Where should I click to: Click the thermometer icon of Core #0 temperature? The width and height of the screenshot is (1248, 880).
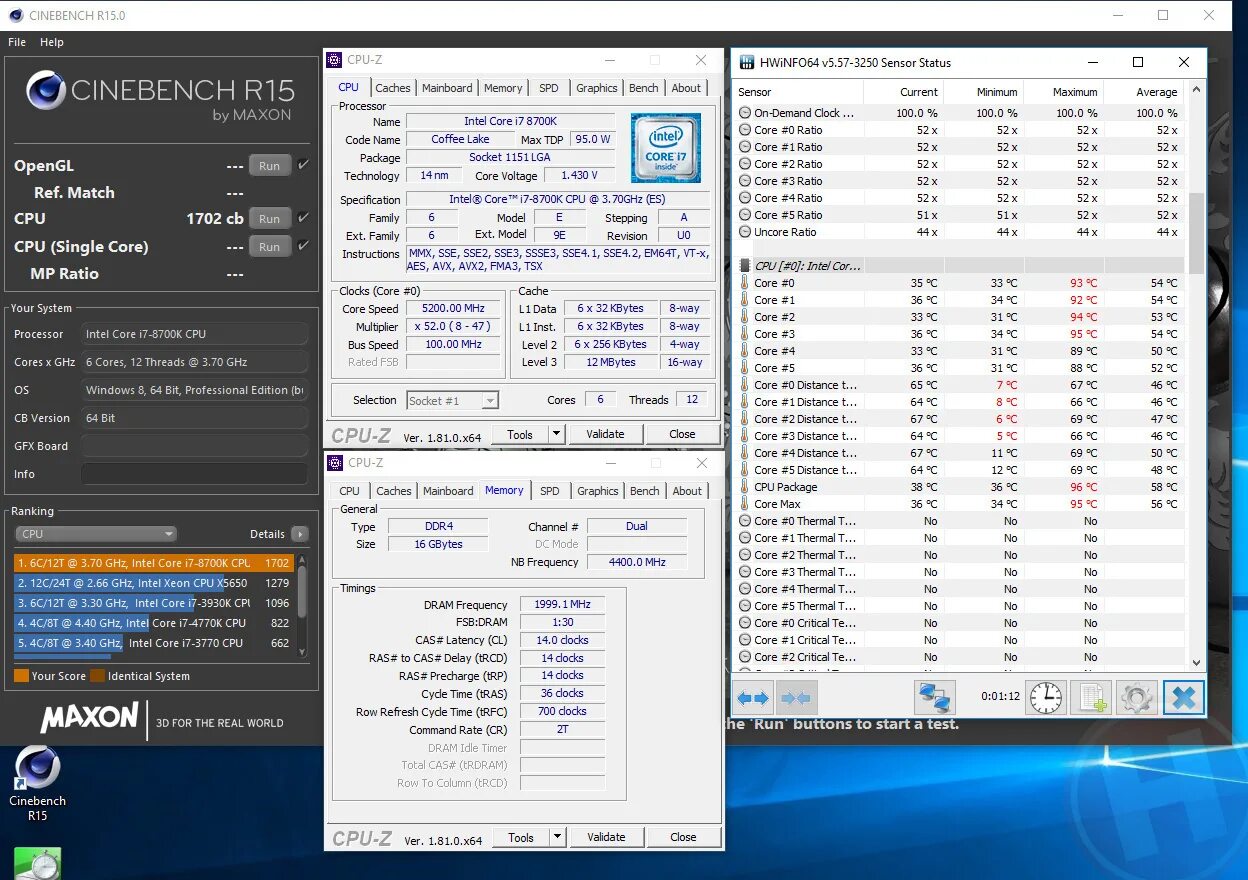745,283
